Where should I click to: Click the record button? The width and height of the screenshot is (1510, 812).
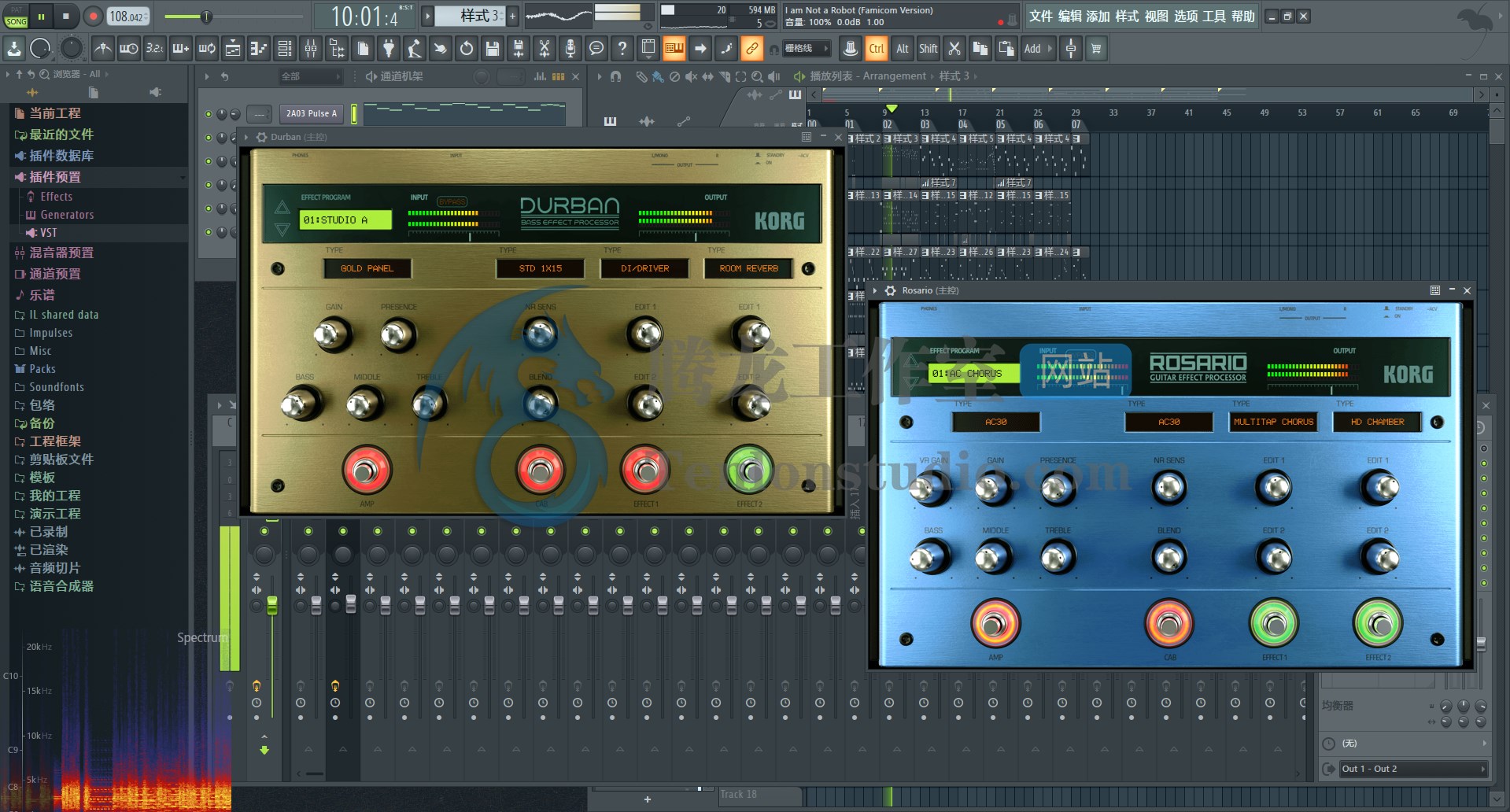(93, 16)
